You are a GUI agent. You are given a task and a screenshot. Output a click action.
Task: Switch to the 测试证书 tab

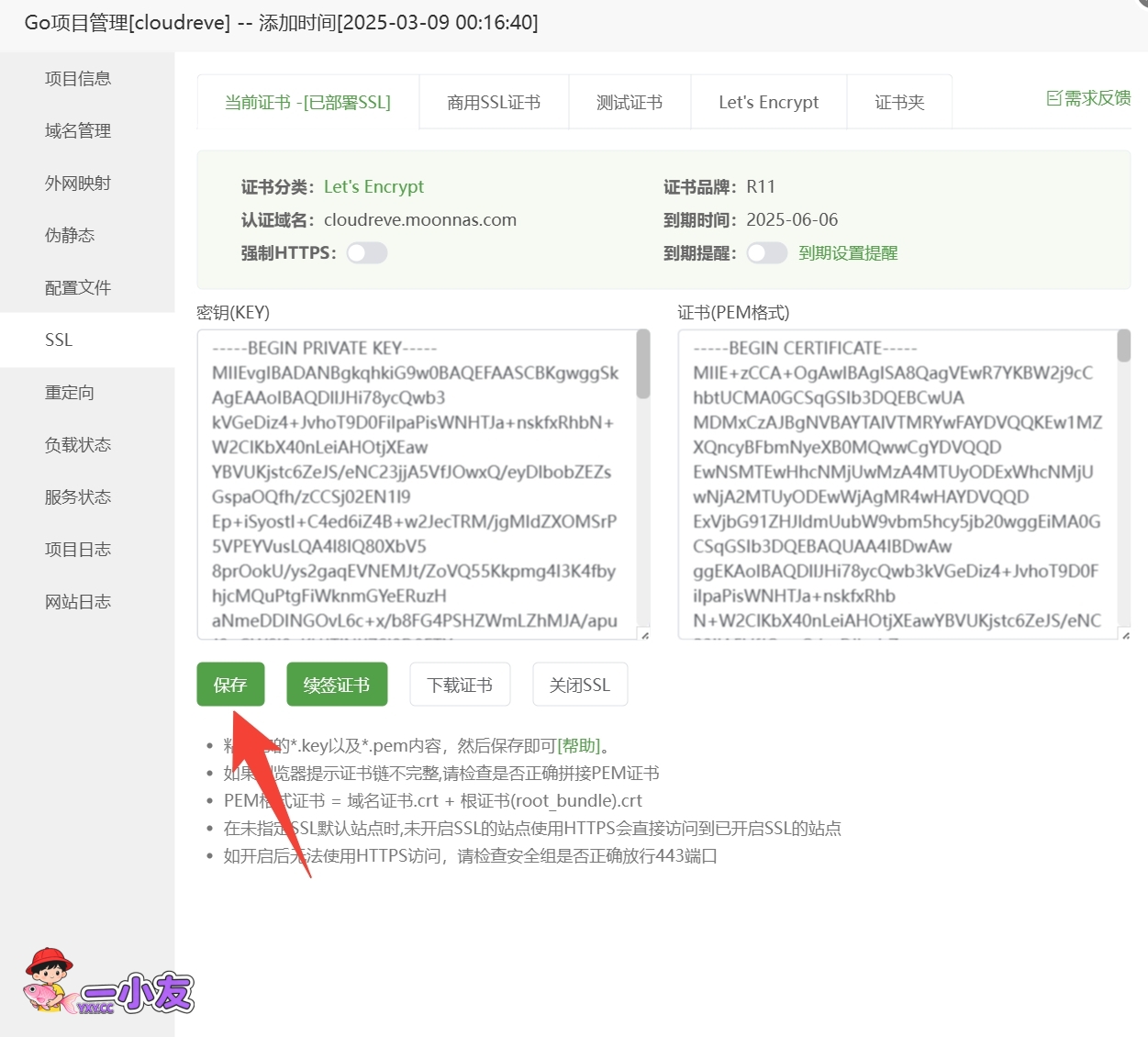point(630,103)
